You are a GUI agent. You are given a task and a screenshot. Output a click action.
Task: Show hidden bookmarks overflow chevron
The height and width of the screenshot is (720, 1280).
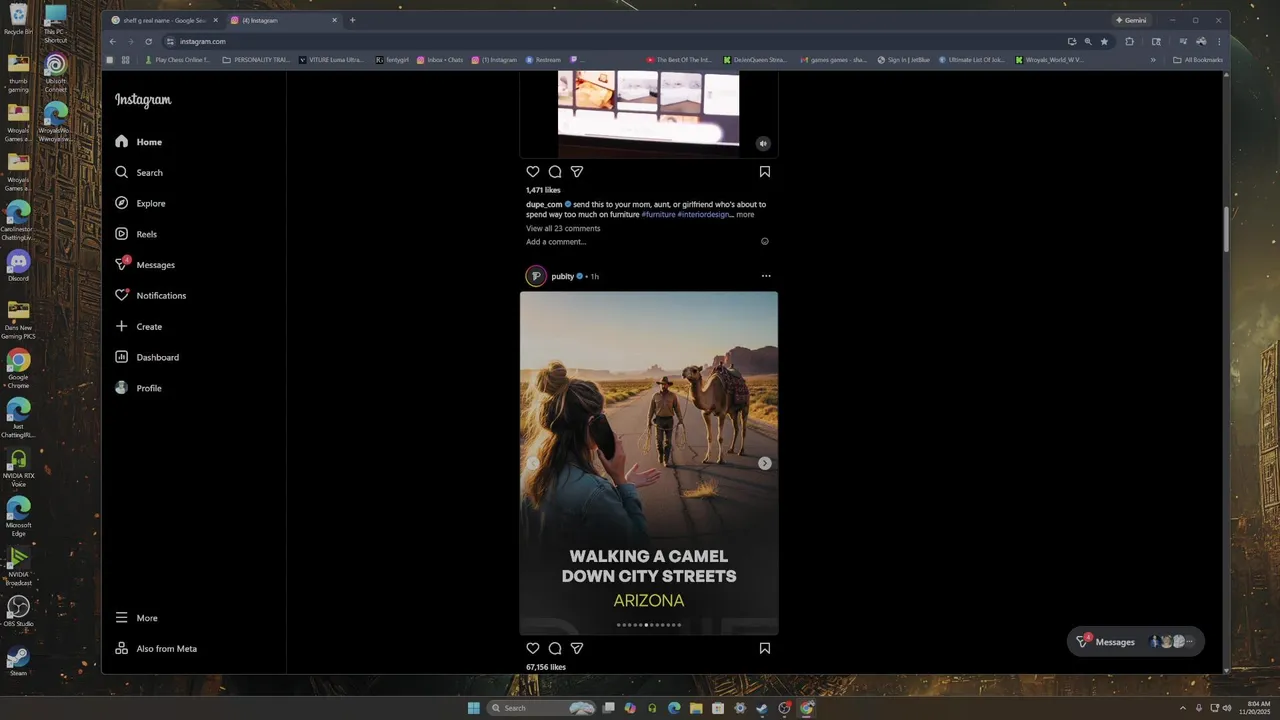coord(1153,60)
